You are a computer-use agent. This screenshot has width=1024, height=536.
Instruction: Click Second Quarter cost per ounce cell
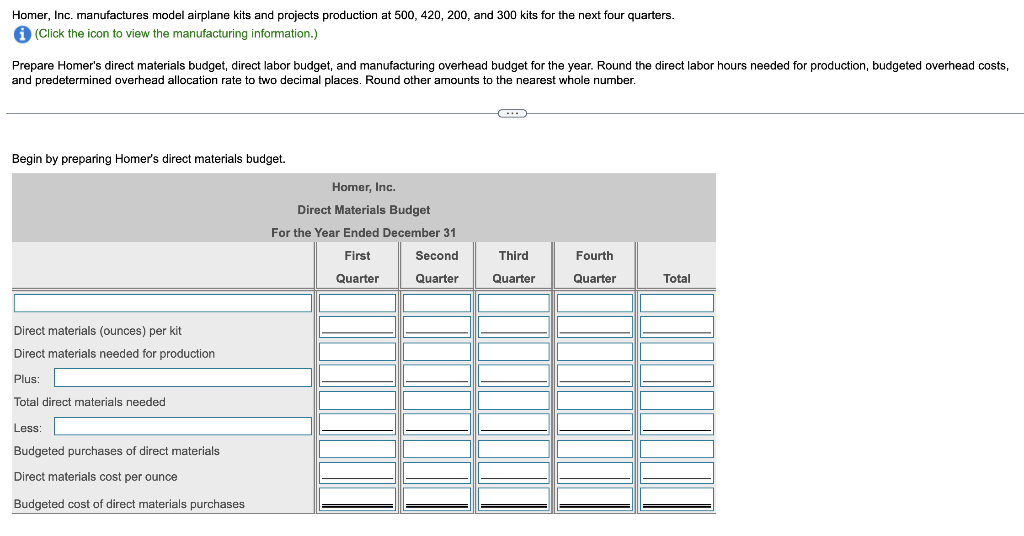point(437,473)
